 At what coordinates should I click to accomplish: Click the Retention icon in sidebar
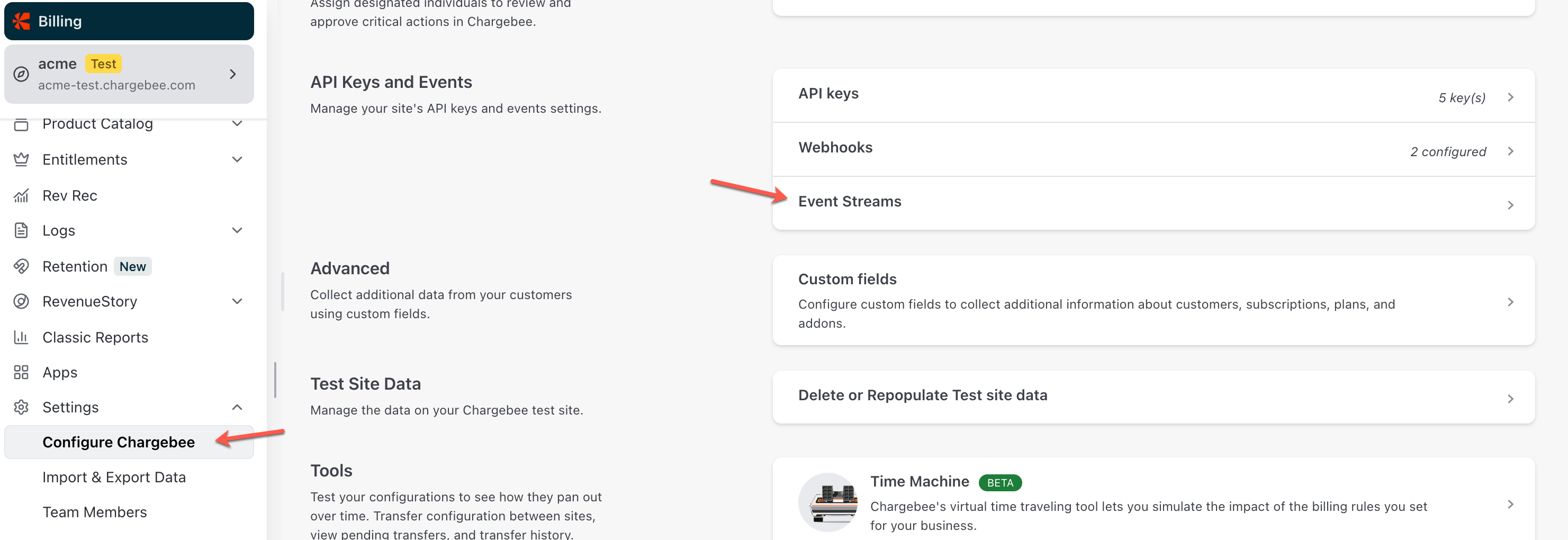click(21, 267)
